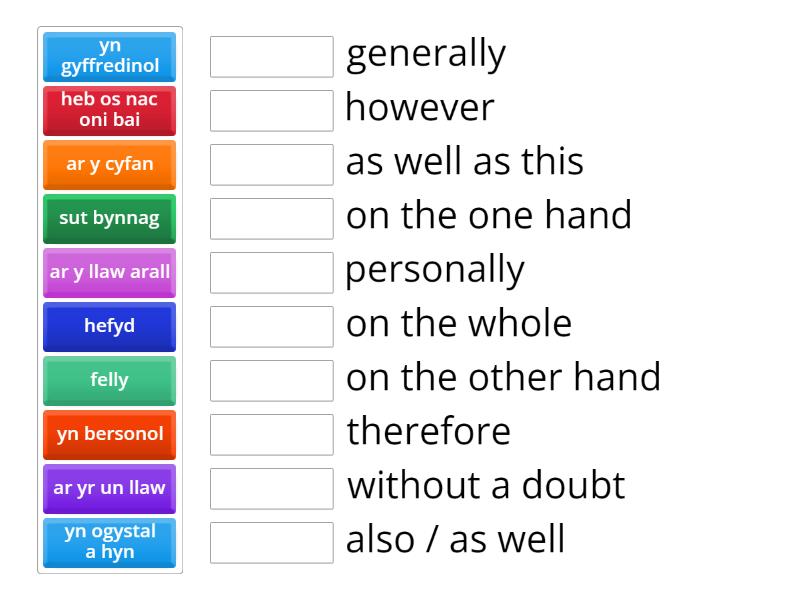Viewport: 800px width, 600px height.
Task: Click the 'also / as well' answer box
Action: pos(271,542)
